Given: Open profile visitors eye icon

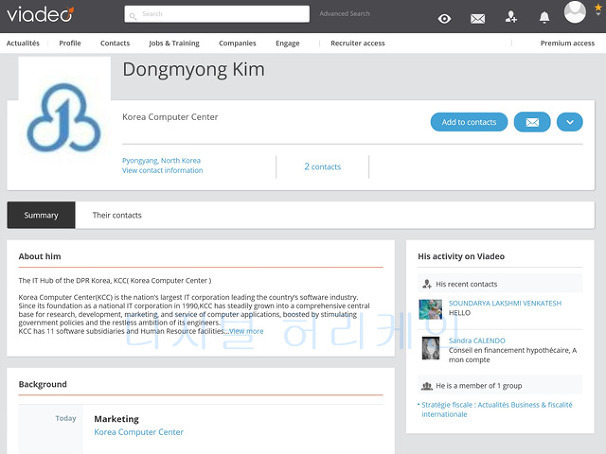Looking at the screenshot, I should click(444, 19).
